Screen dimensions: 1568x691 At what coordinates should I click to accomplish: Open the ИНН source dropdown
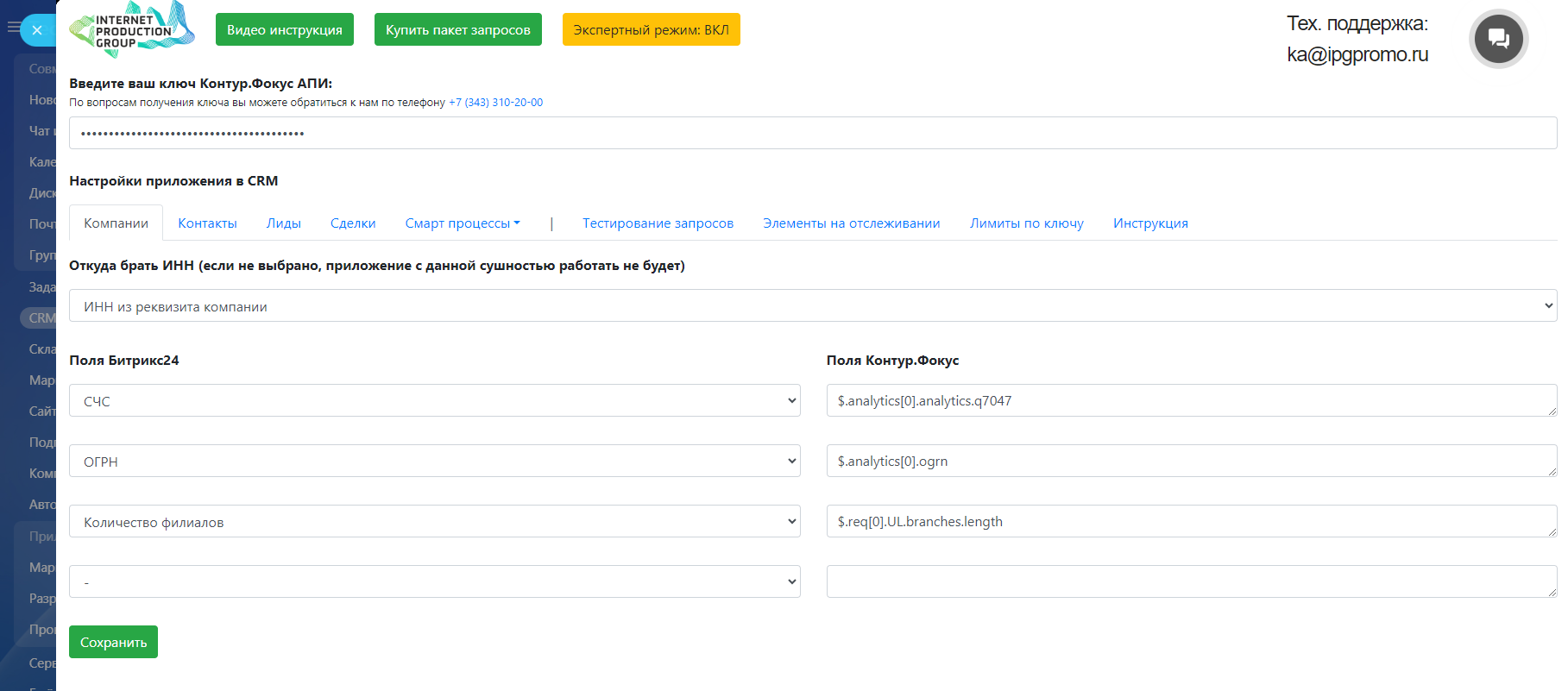812,306
